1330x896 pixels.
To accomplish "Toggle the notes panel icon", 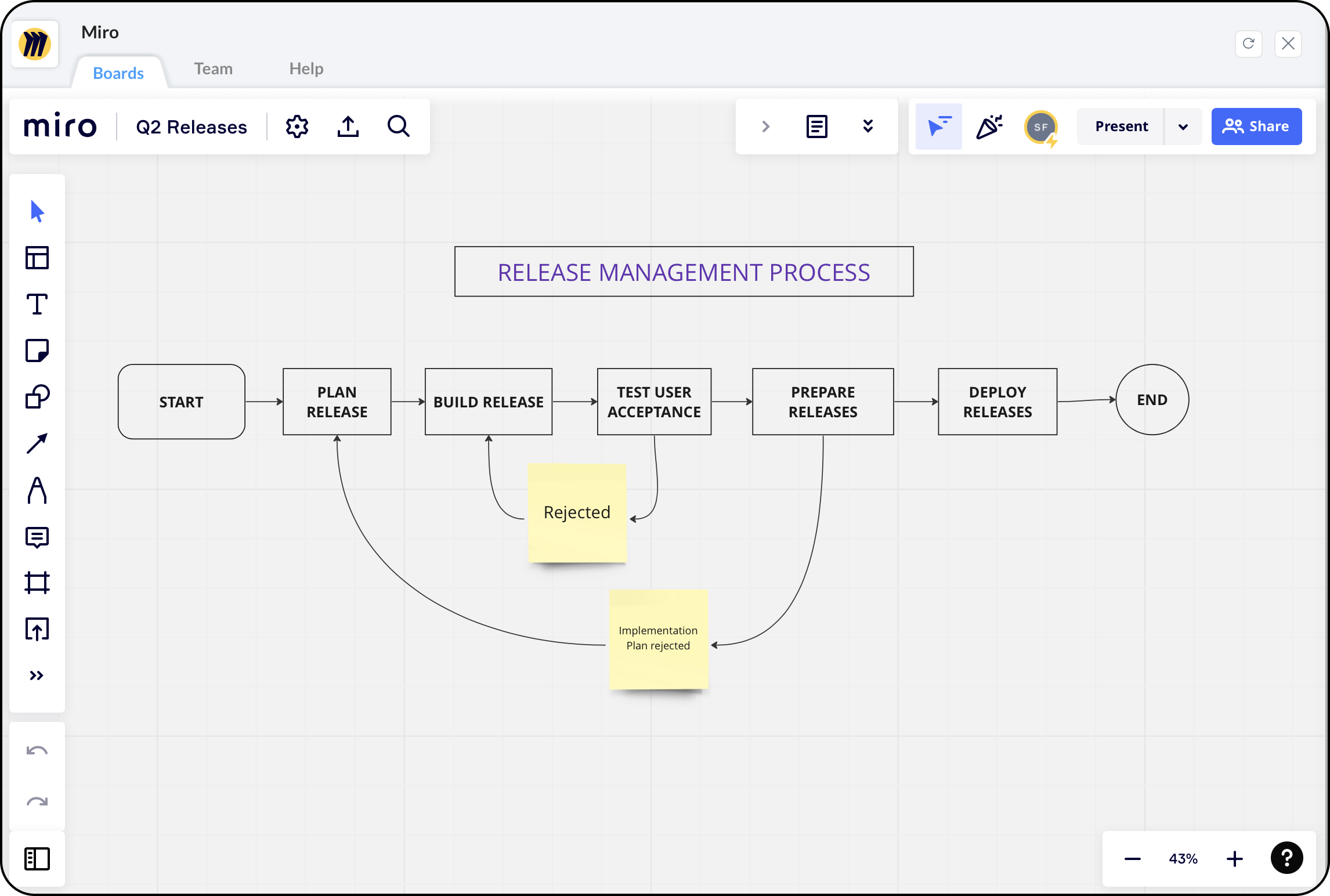I will [816, 127].
